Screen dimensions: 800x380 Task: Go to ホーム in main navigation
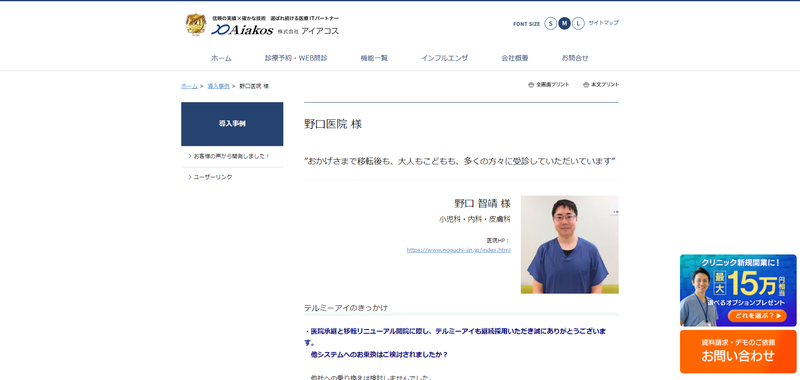pos(221,58)
